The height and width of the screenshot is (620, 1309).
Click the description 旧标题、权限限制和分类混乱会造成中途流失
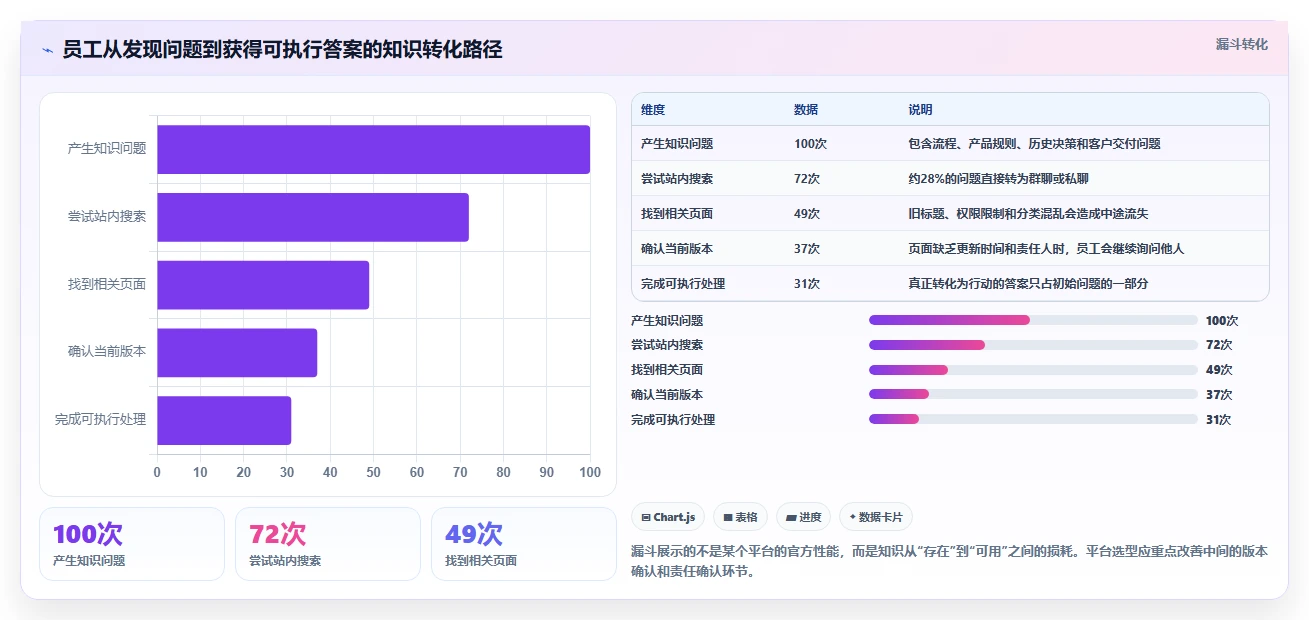point(1028,214)
